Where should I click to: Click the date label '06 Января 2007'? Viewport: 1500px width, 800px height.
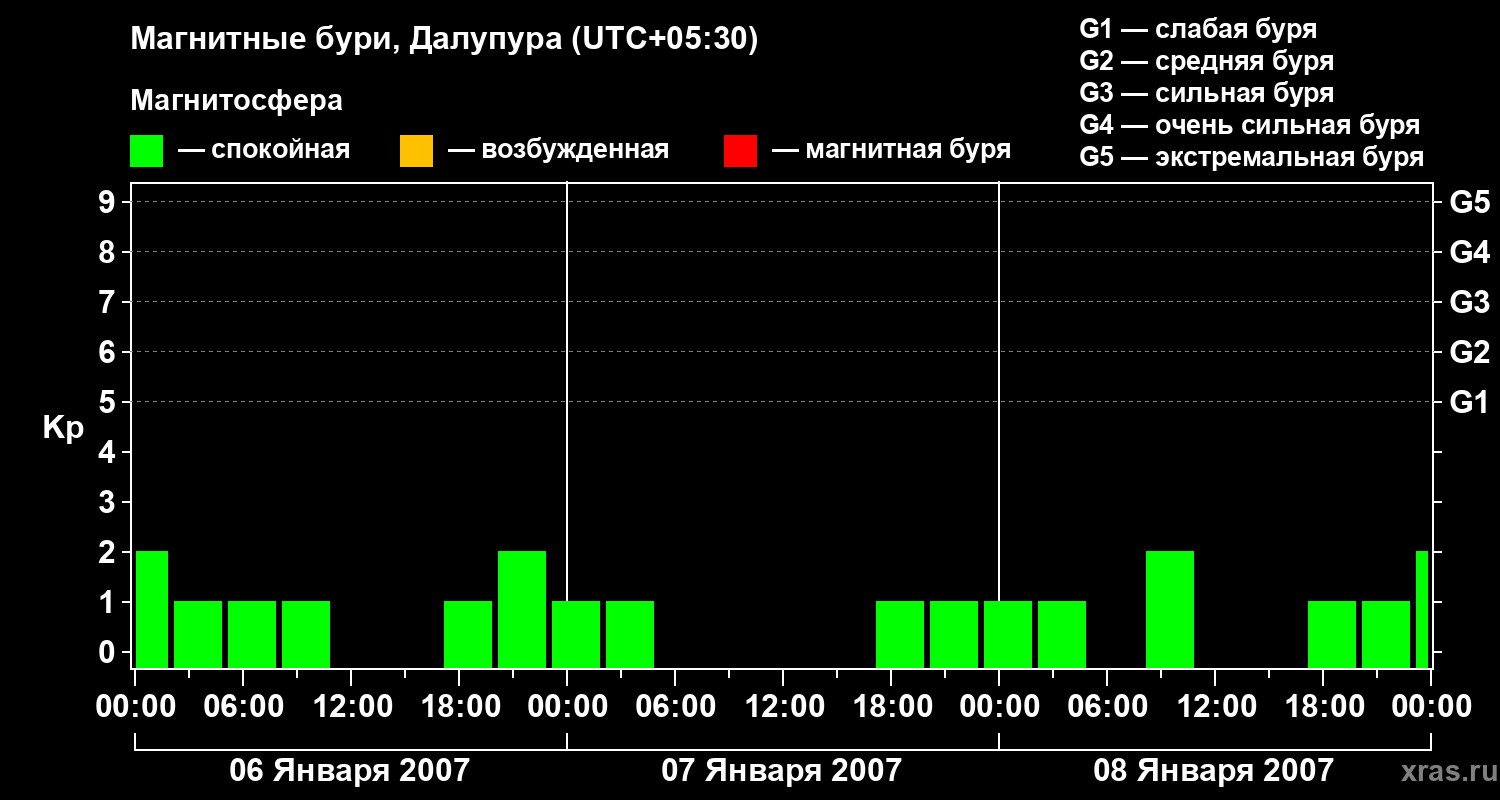pyautogui.click(x=349, y=770)
